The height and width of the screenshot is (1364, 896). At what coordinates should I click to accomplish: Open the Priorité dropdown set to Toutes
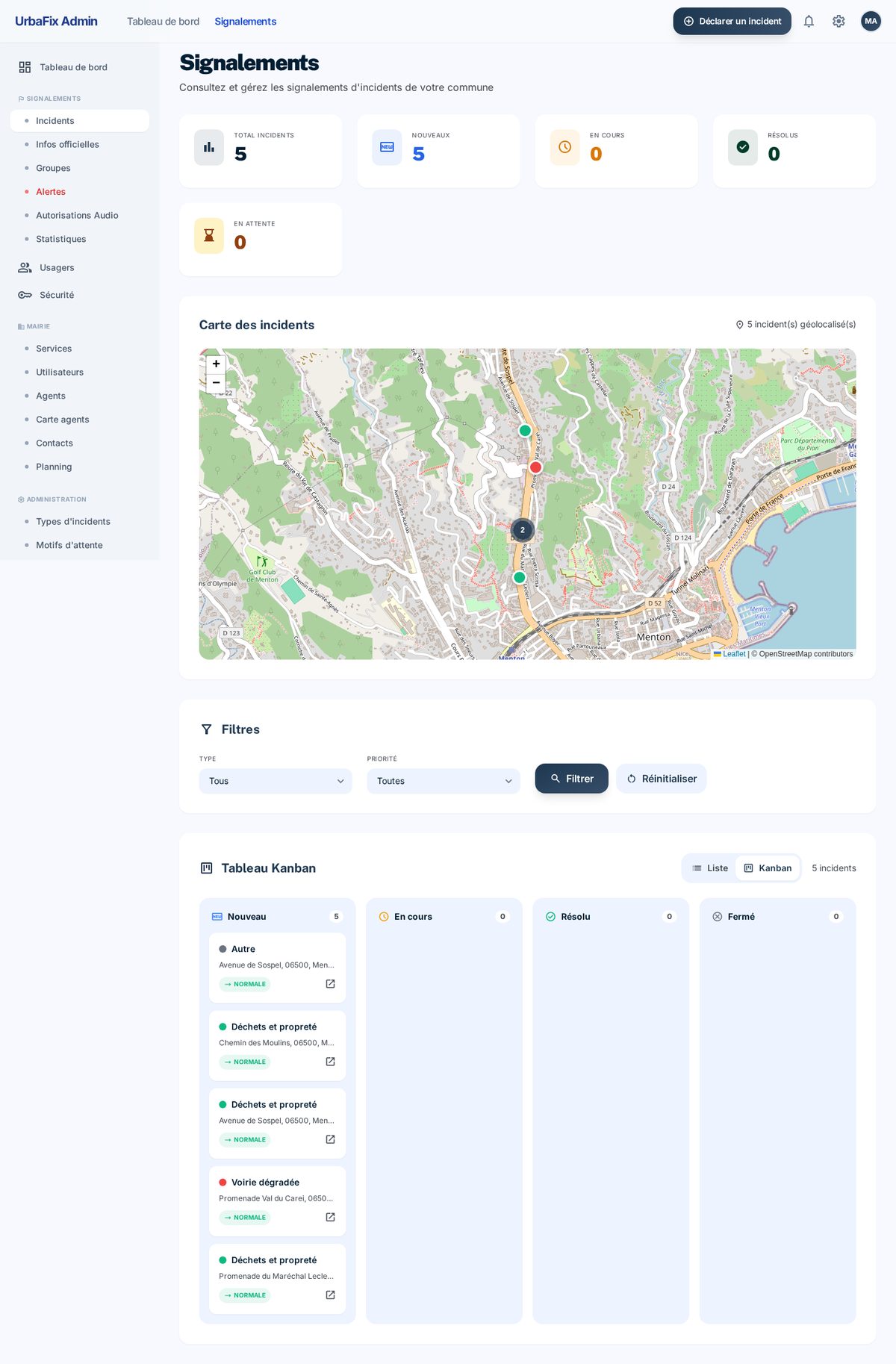(444, 781)
